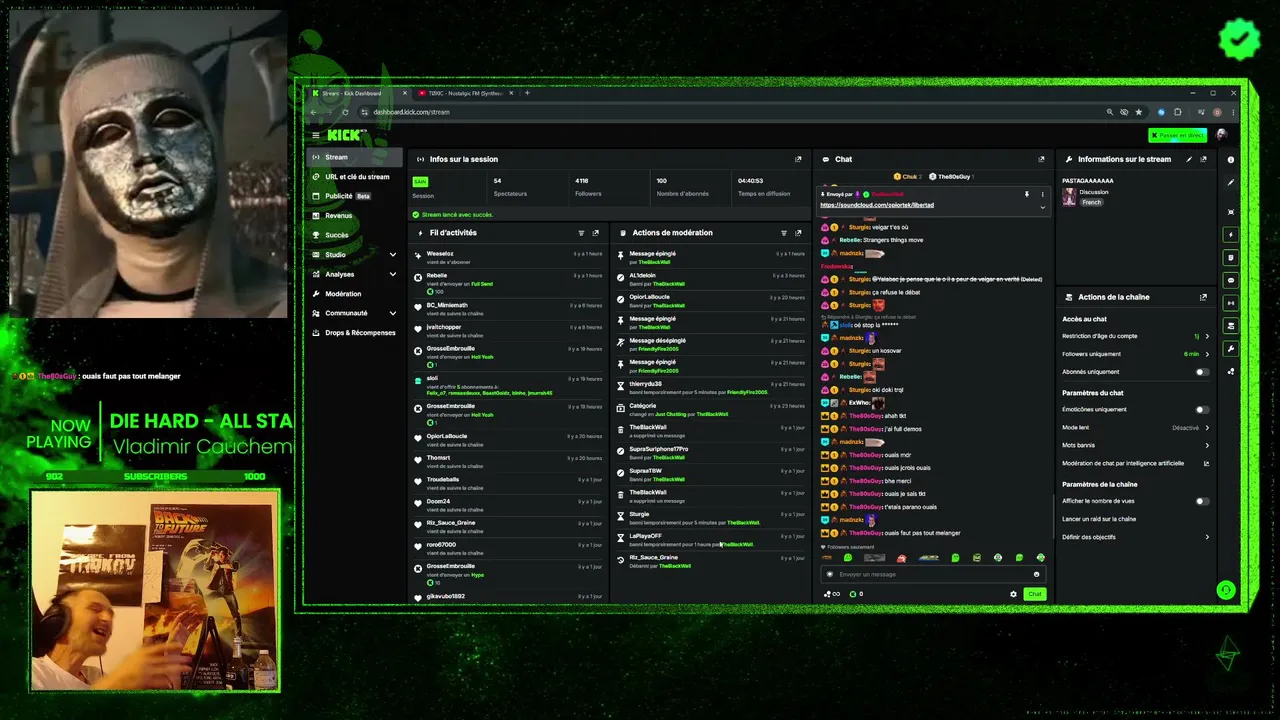Viewport: 1280px width, 720px height.
Task: Filter the Fil d'activités feed
Action: (581, 233)
